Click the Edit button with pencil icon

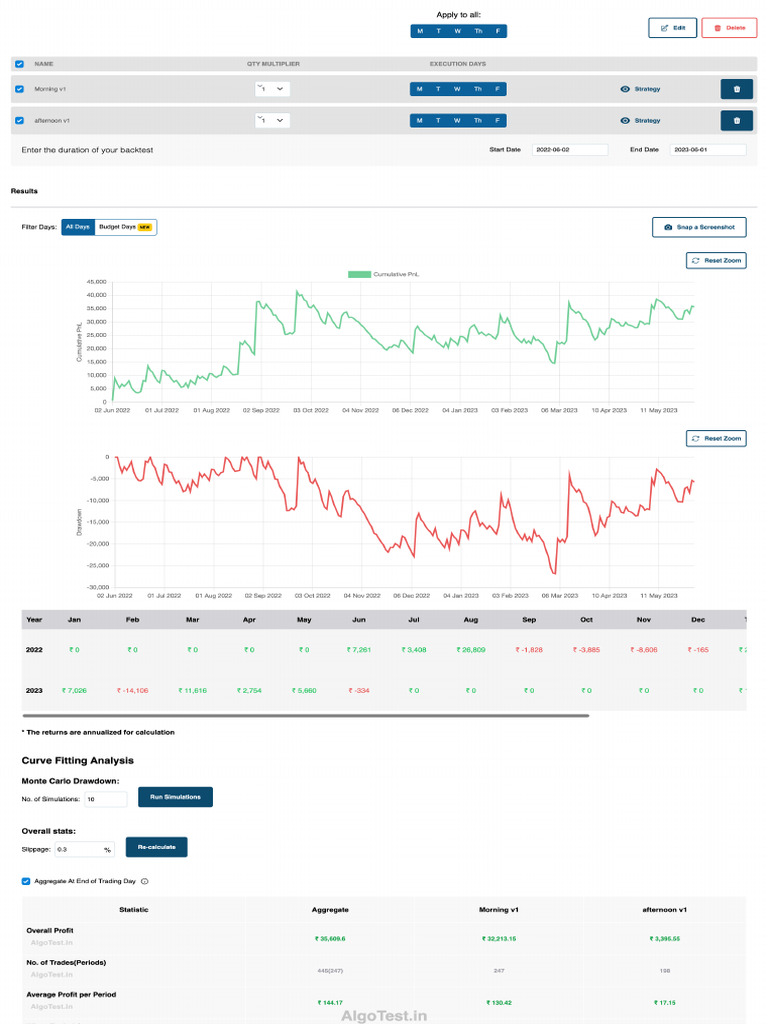672,28
